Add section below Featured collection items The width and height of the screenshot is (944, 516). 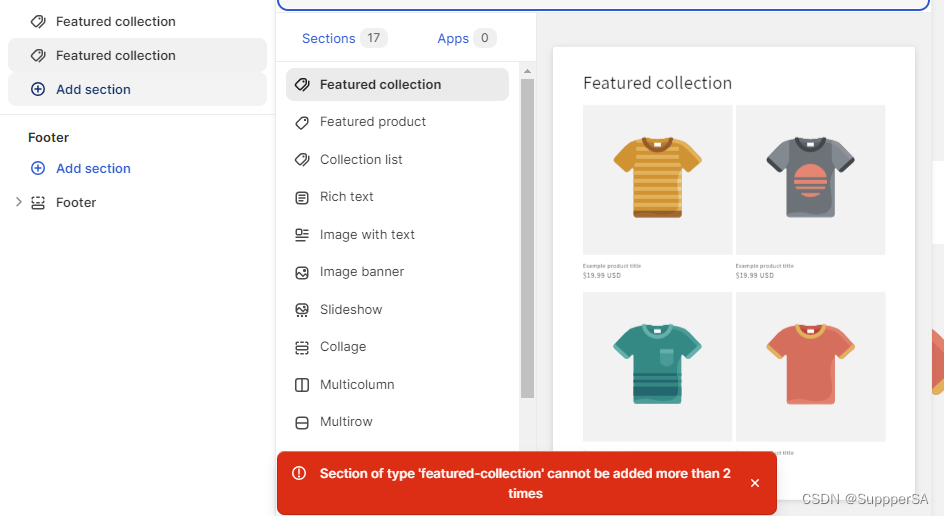click(93, 89)
